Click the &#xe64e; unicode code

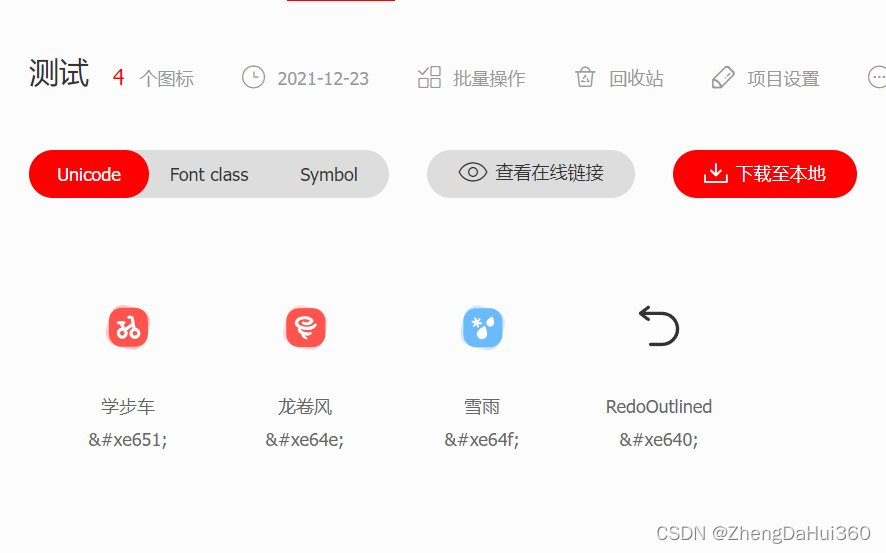305,439
